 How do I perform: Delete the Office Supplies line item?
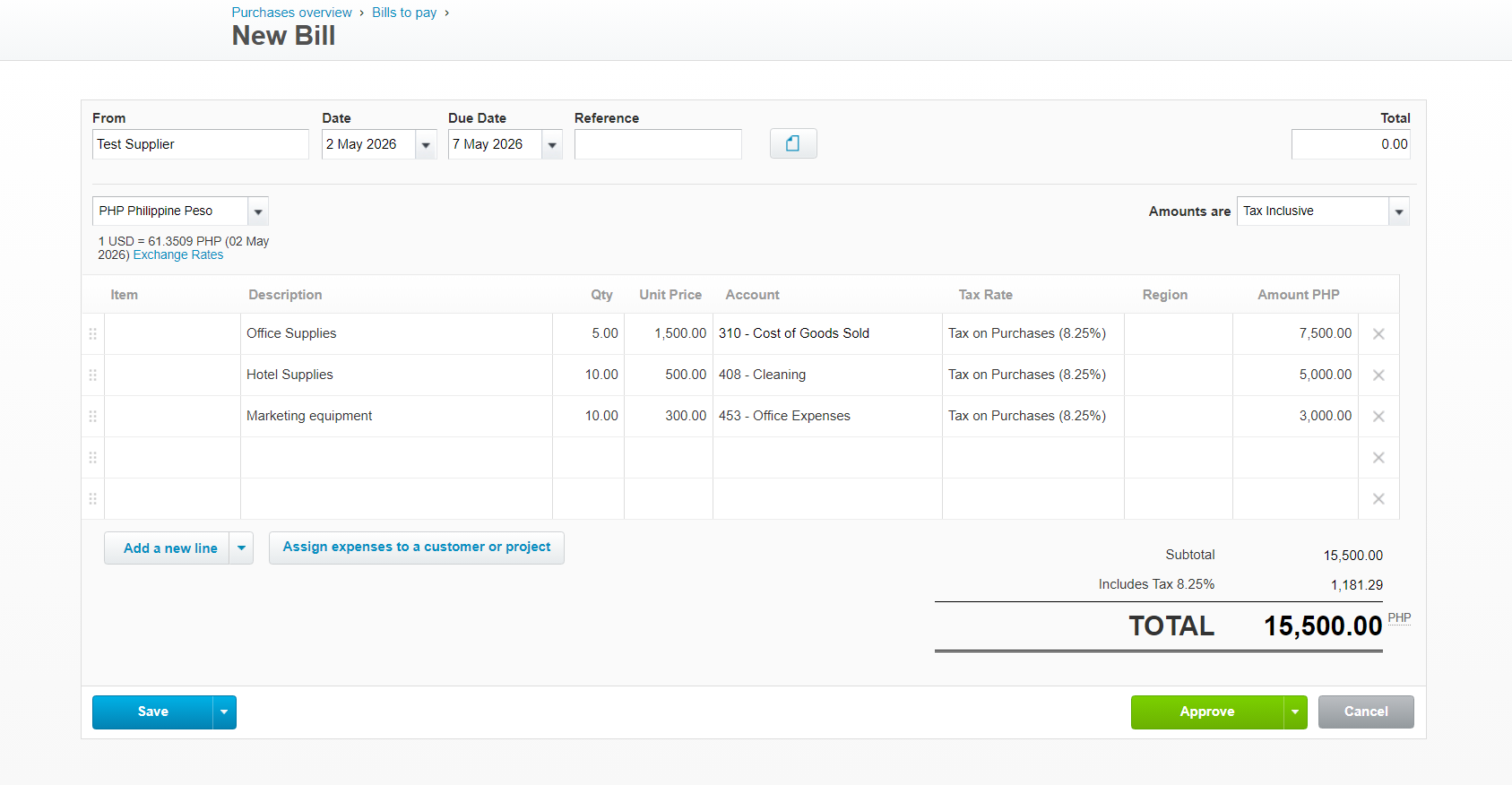coord(1378,334)
